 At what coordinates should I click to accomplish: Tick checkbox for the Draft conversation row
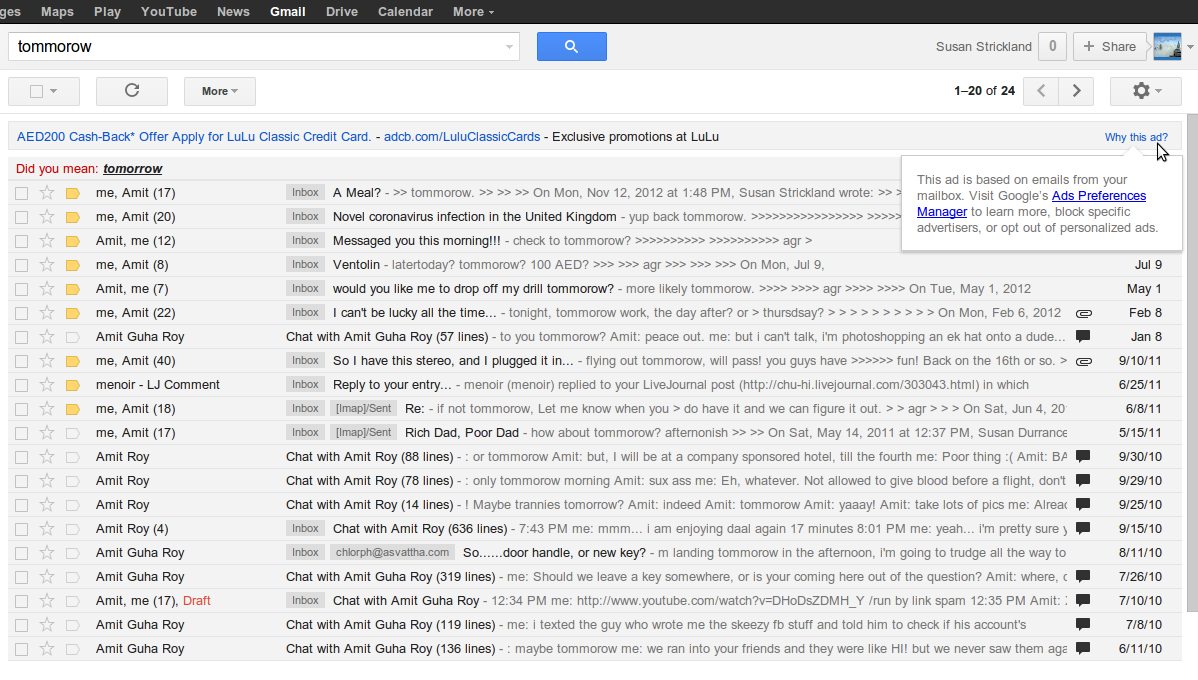pyautogui.click(x=21, y=601)
